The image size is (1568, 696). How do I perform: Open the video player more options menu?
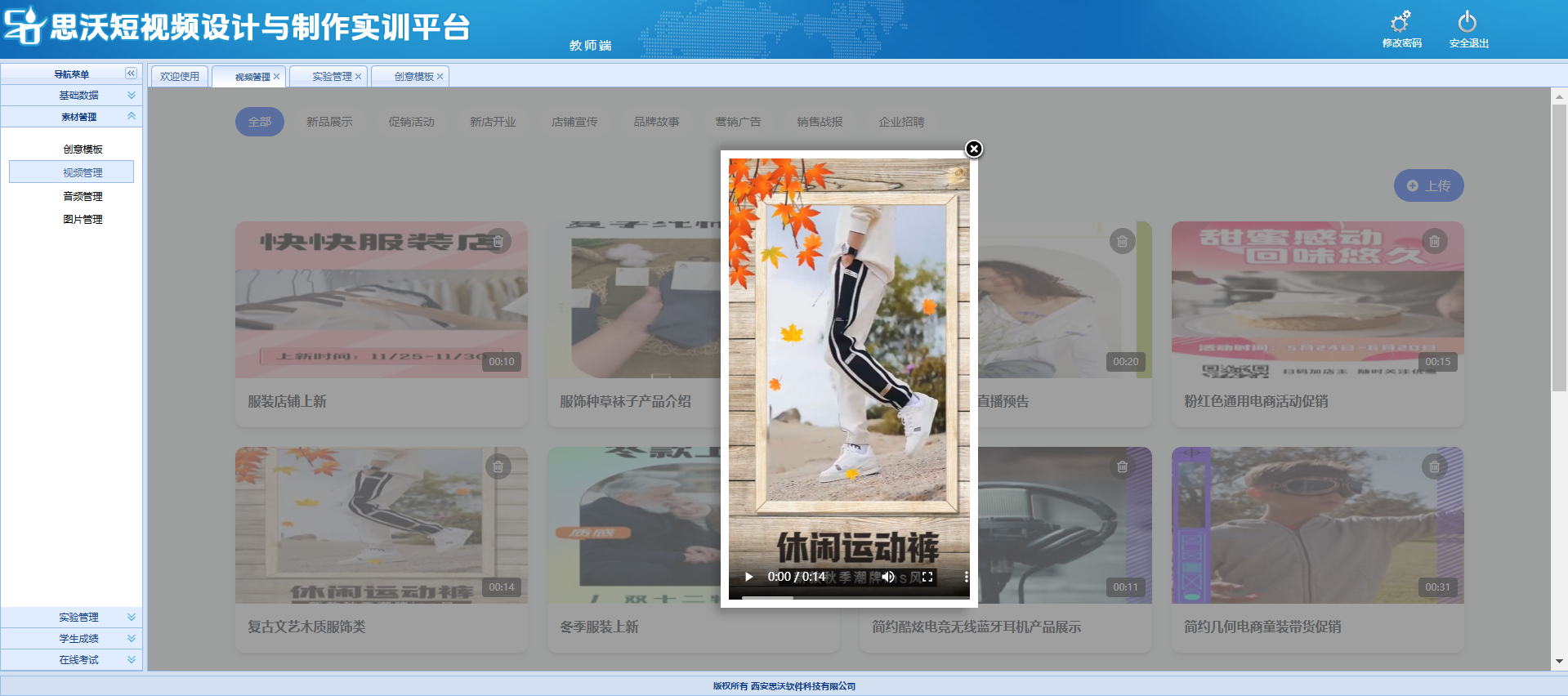pyautogui.click(x=966, y=577)
